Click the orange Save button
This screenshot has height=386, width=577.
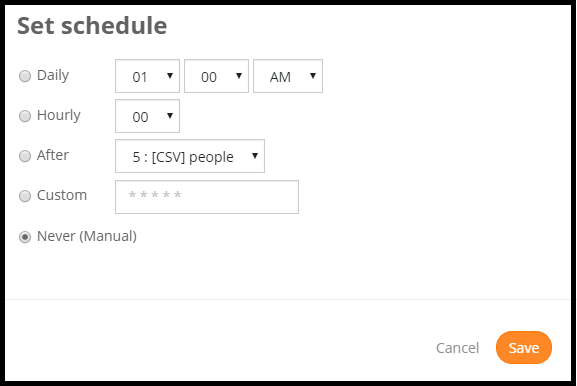524,348
